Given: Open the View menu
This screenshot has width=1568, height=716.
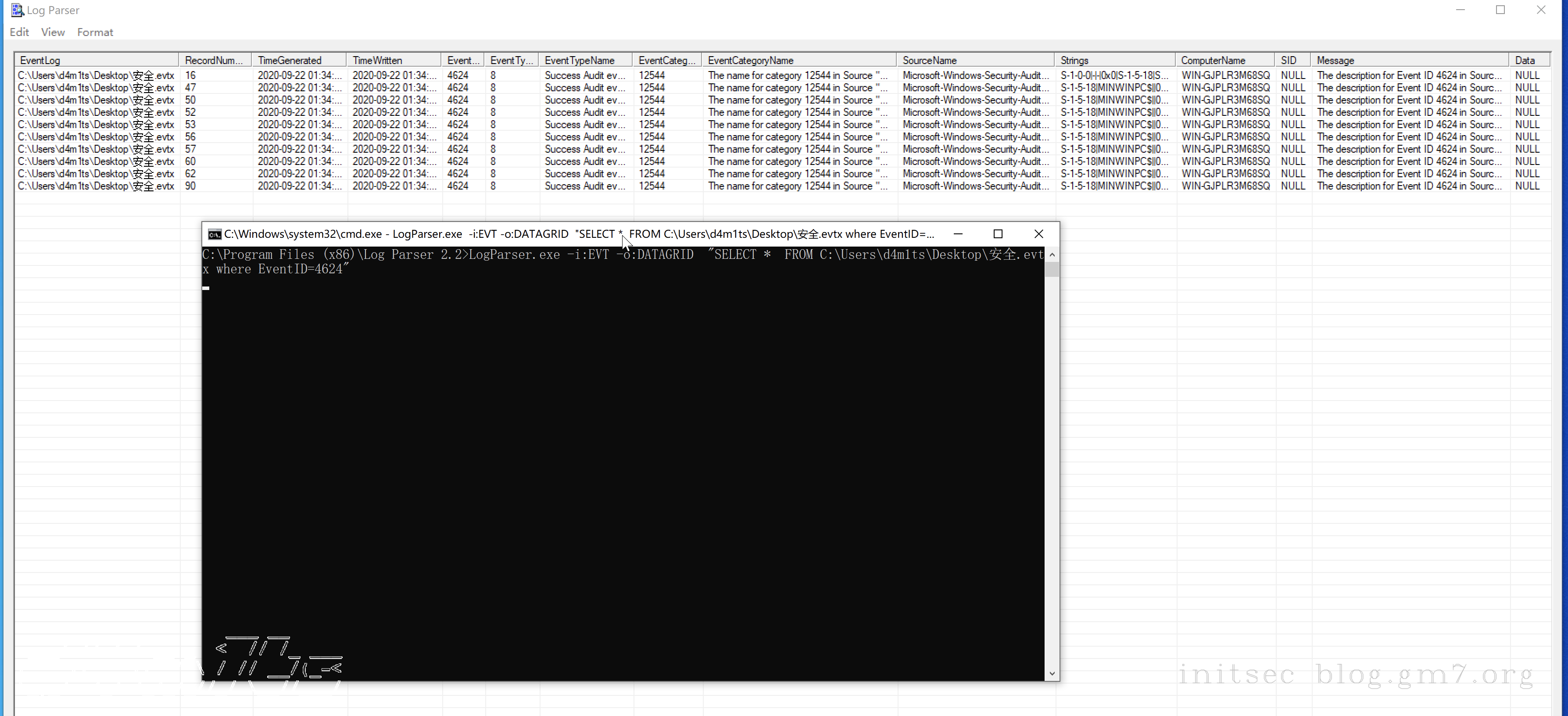Looking at the screenshot, I should point(53,32).
